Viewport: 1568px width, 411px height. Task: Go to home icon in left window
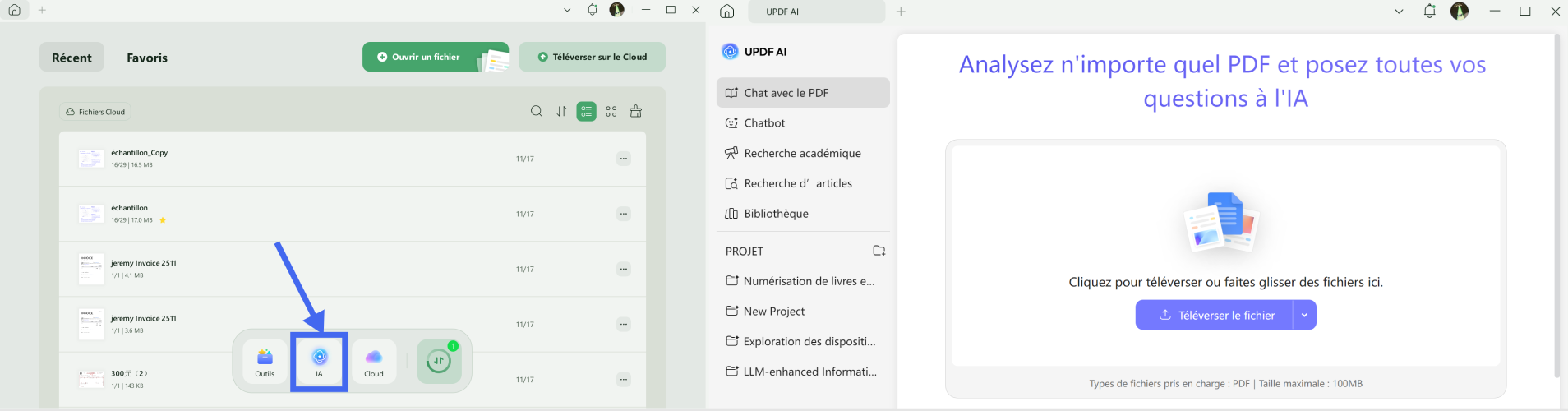(x=15, y=10)
